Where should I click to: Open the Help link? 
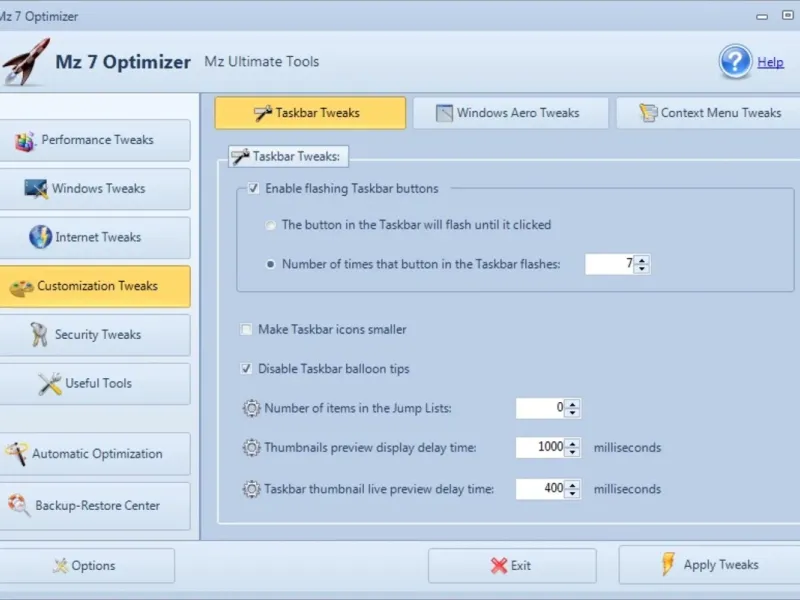click(x=770, y=62)
